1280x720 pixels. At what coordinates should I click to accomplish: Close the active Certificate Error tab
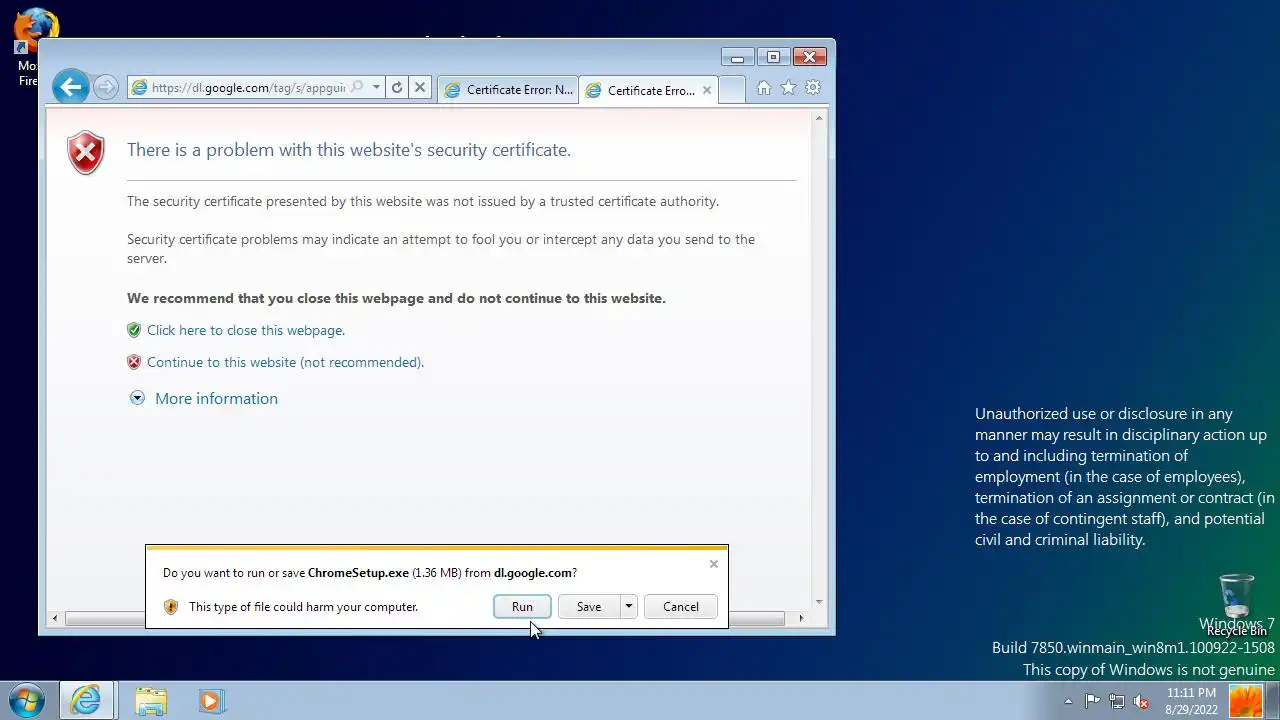coord(707,90)
